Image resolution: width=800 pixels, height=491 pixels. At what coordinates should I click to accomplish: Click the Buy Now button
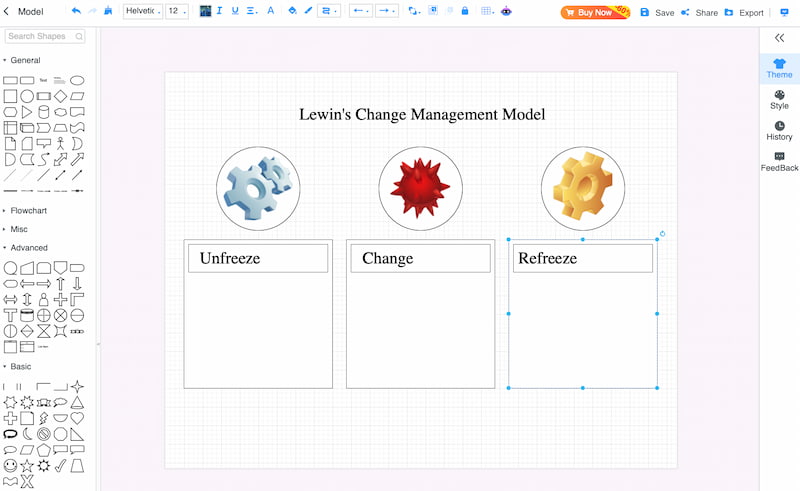[x=595, y=12]
